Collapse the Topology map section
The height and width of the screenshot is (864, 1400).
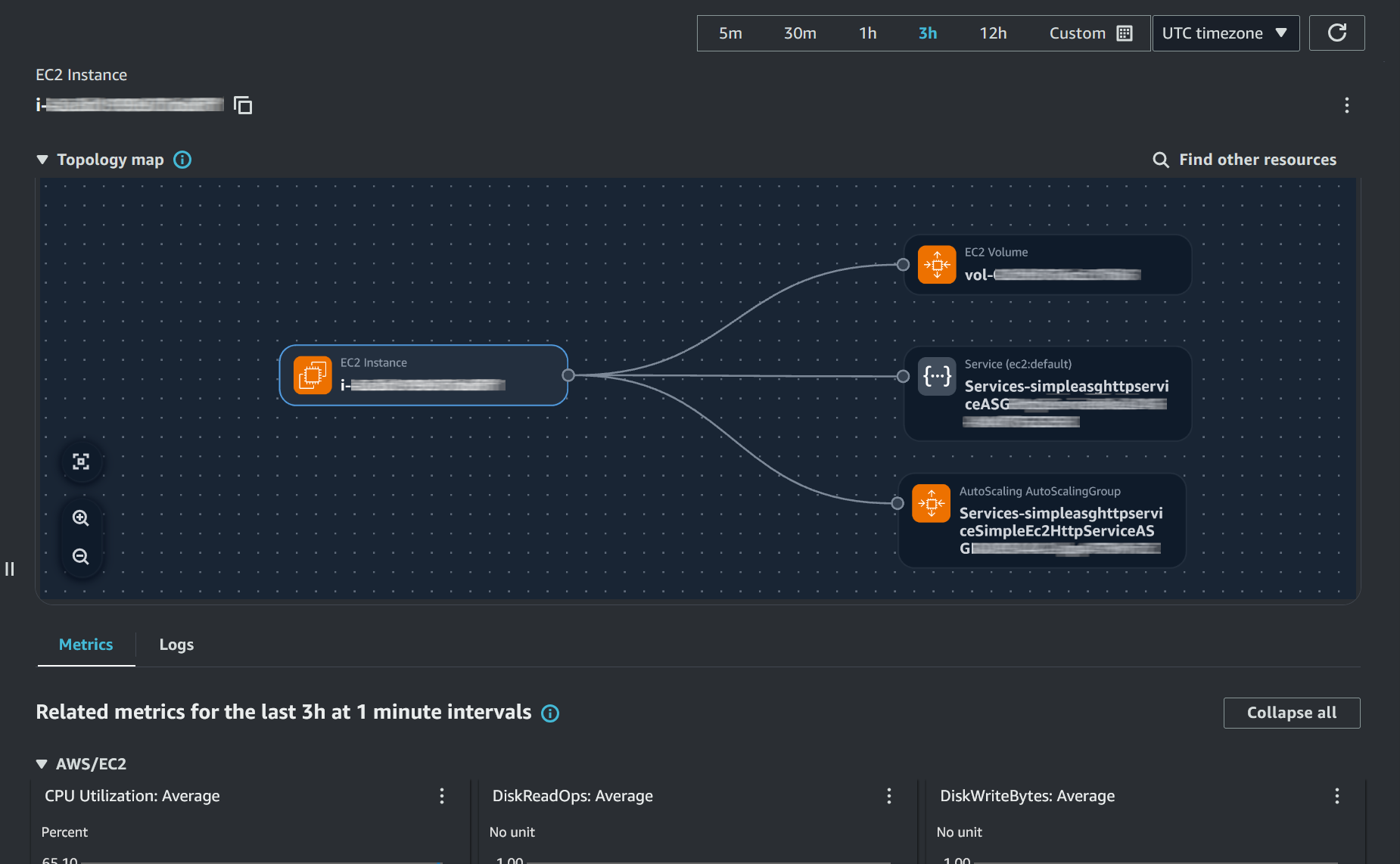[42, 160]
